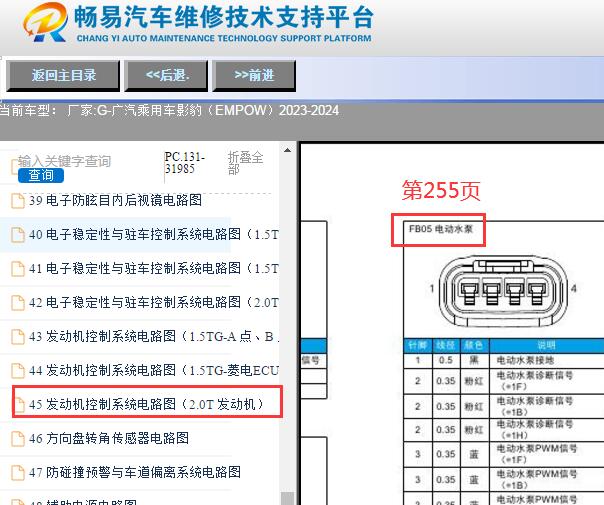Open item 43 发动机控制系统电路图 1.5TG-A

pyautogui.click(x=153, y=336)
